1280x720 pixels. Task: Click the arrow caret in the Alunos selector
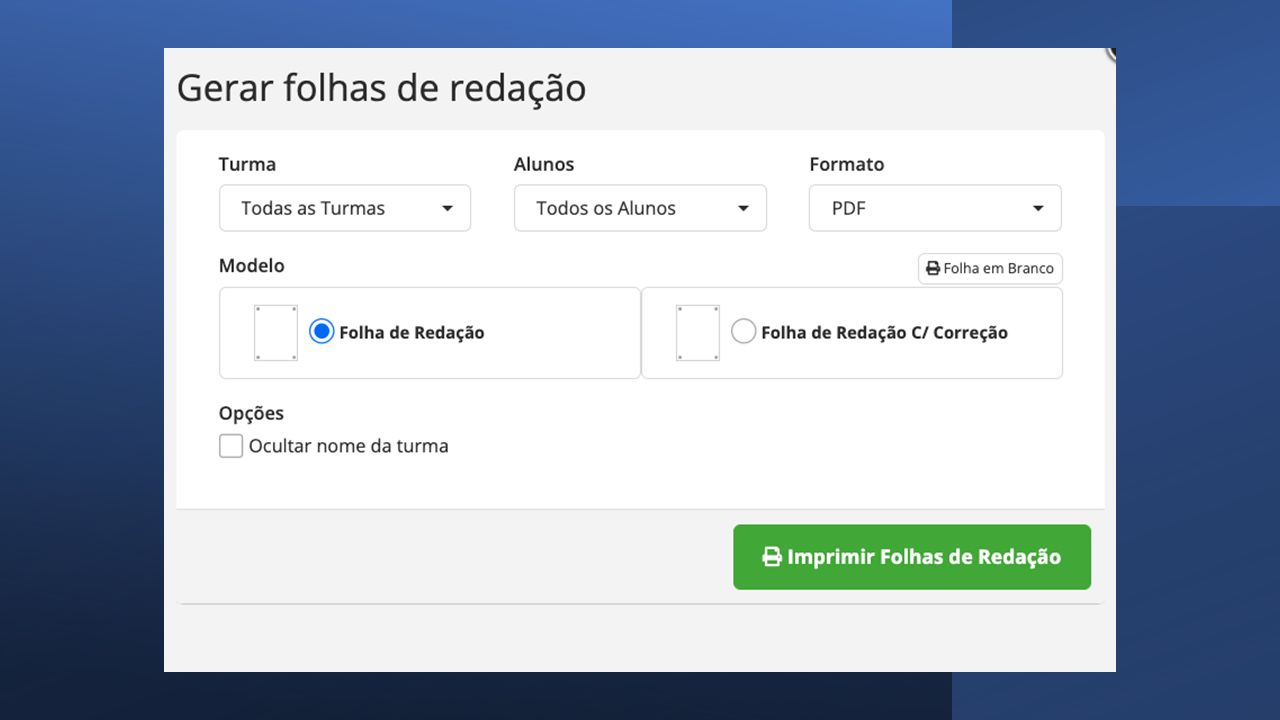tap(743, 209)
